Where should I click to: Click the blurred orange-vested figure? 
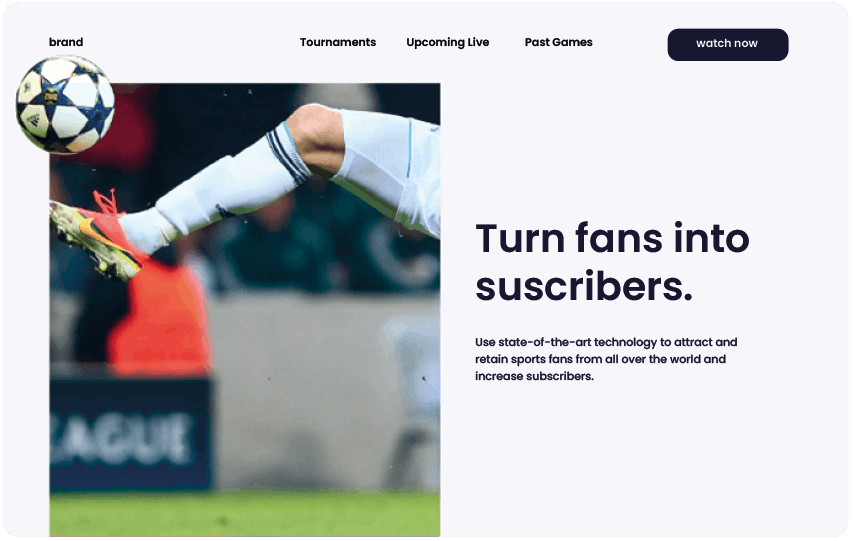pos(161,316)
